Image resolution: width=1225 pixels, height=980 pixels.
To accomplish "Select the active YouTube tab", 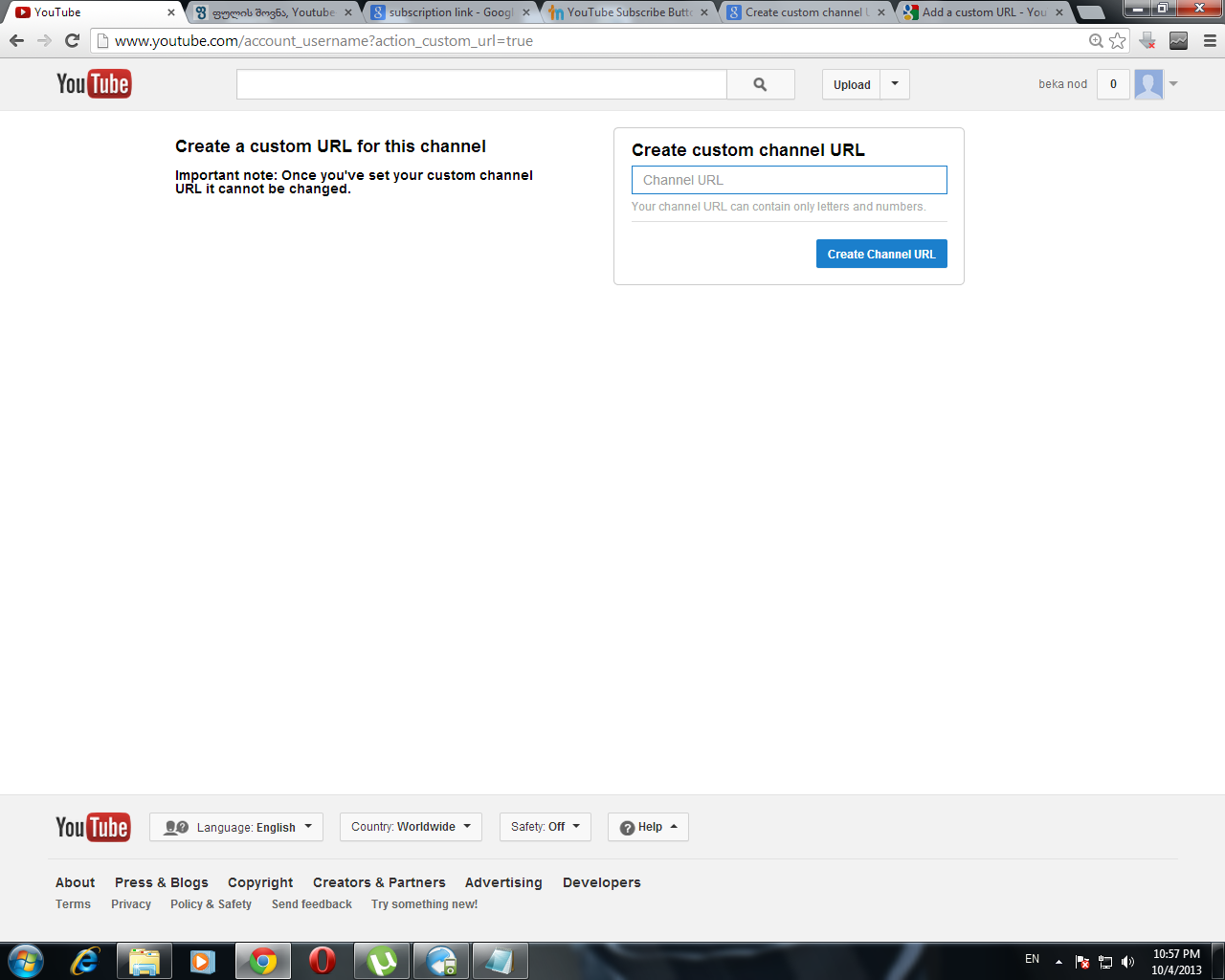I will click(x=92, y=12).
